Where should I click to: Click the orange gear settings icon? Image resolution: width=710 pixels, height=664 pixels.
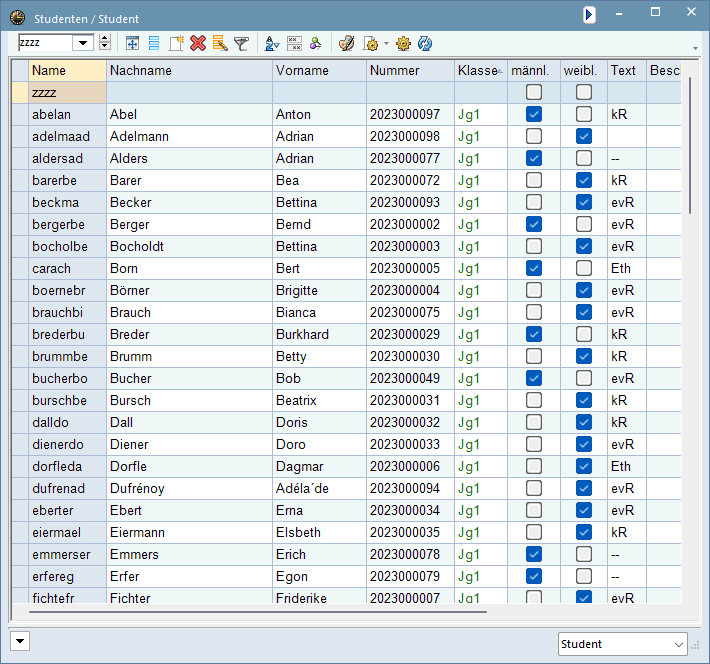[x=404, y=43]
